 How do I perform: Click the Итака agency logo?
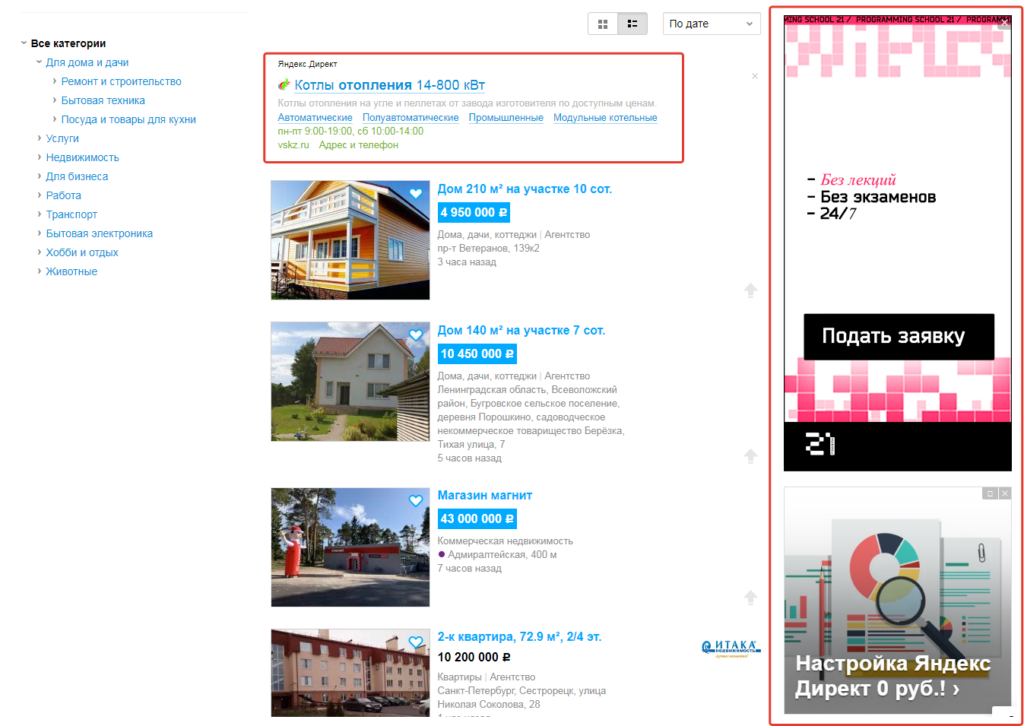731,648
